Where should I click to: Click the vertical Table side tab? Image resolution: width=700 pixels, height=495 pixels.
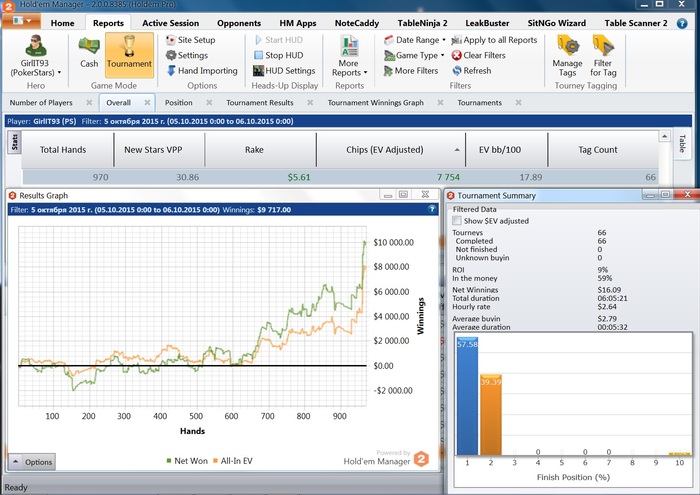click(682, 143)
